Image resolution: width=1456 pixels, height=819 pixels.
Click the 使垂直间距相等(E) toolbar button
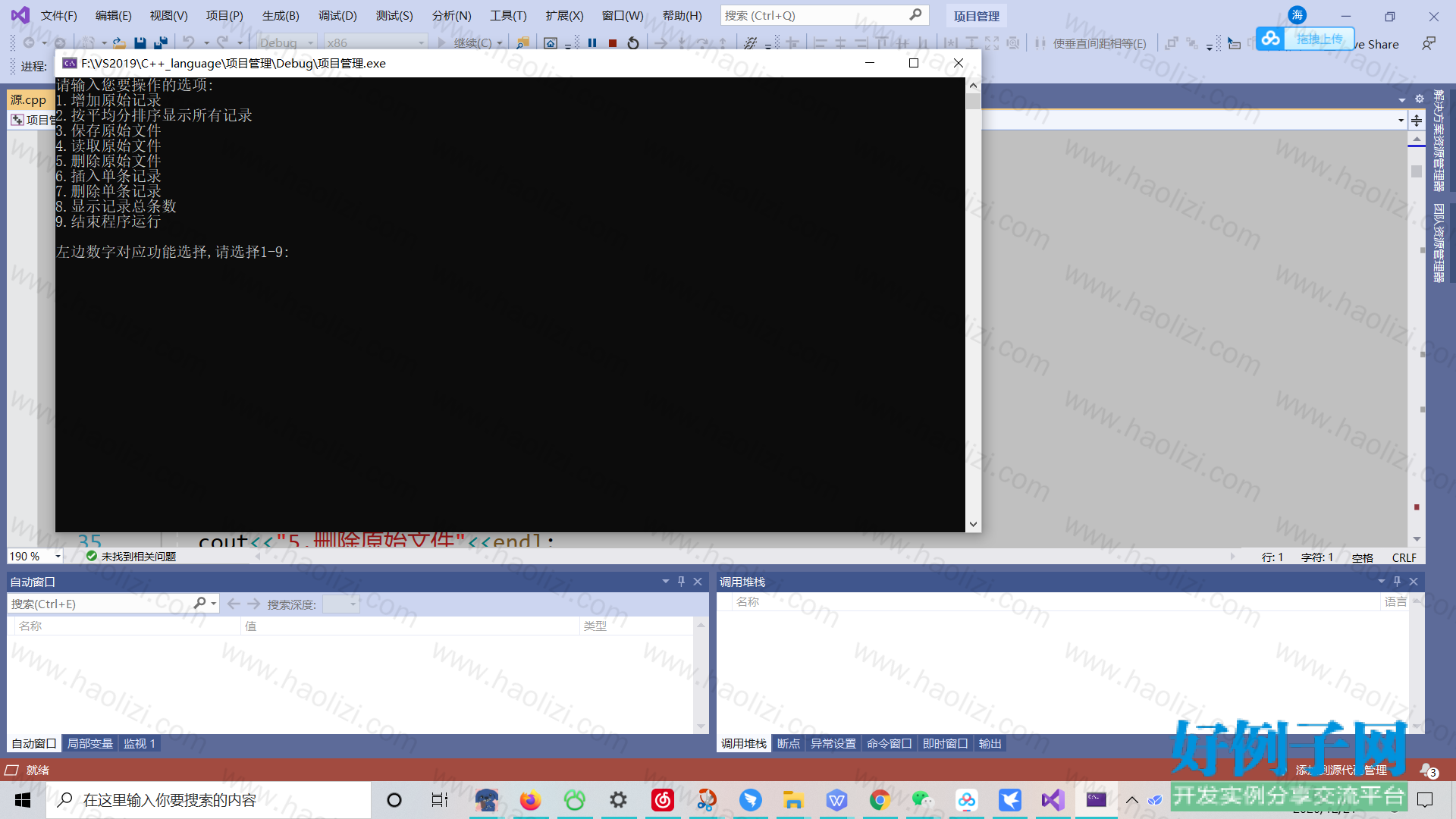[x=1100, y=43]
